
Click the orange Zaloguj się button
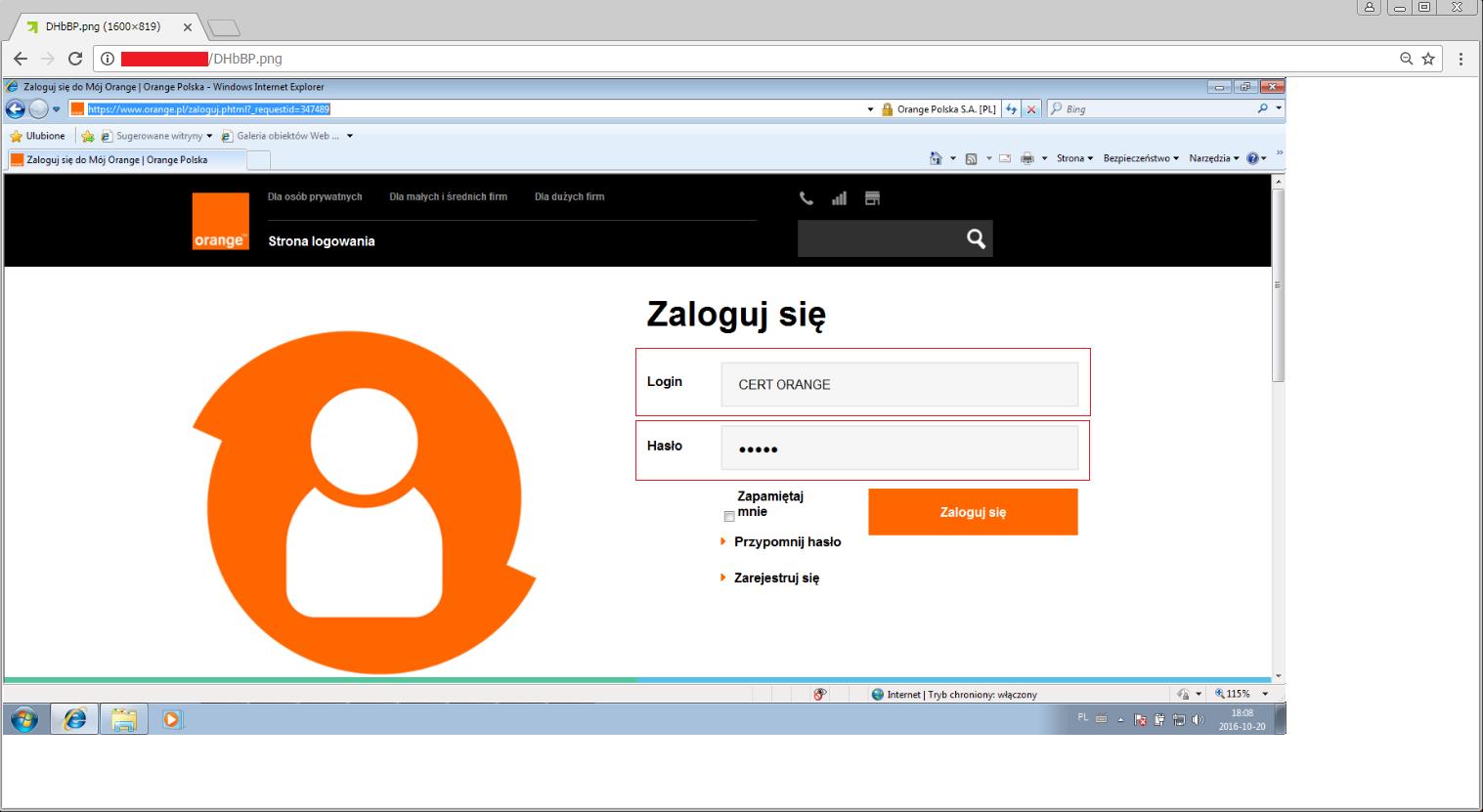pos(973,512)
